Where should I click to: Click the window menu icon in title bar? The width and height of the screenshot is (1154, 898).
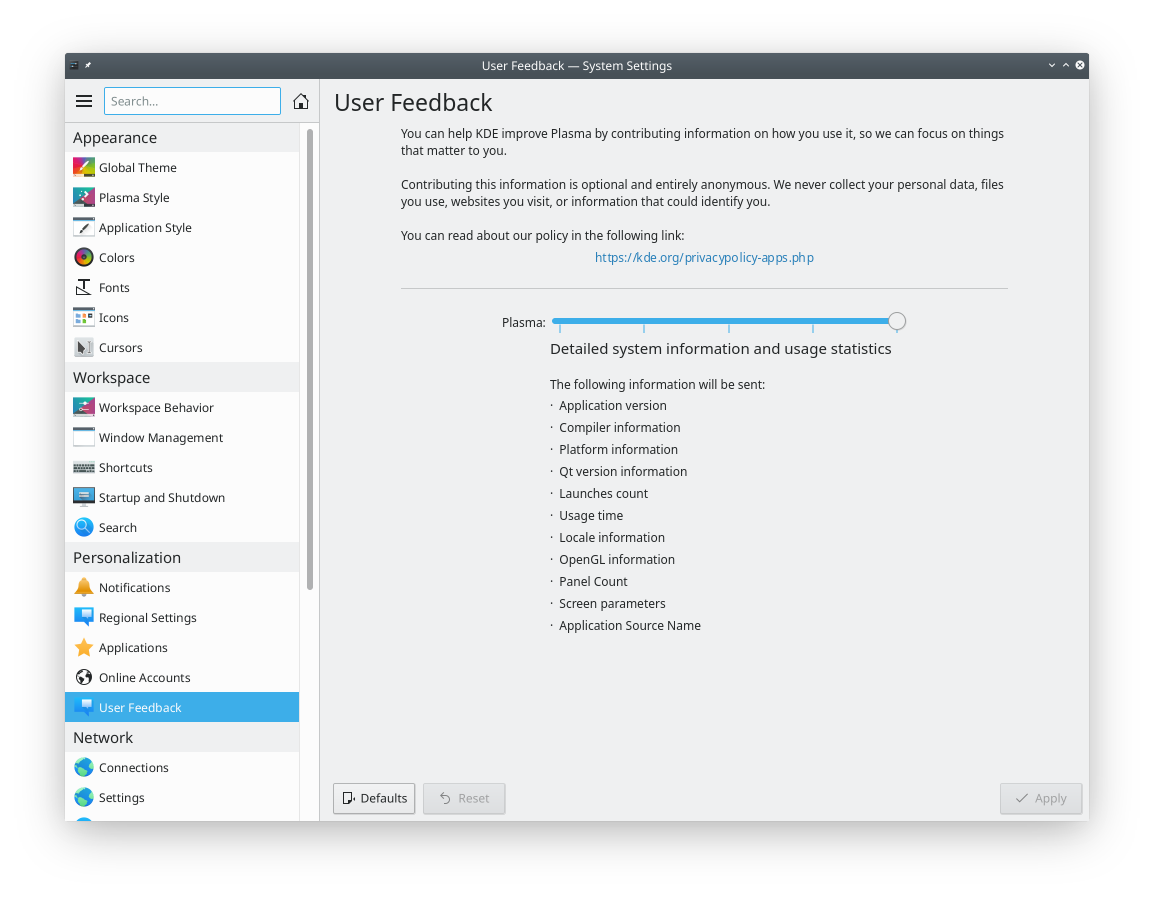(74, 66)
